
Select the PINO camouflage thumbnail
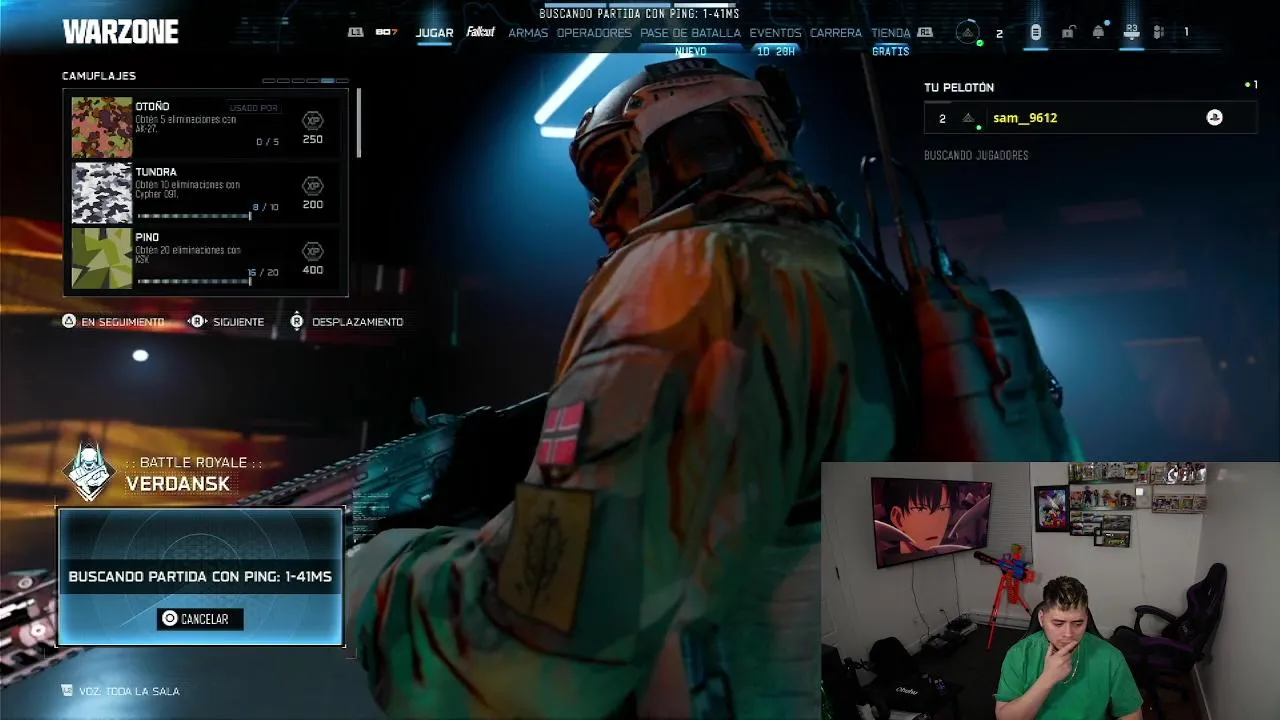[102, 259]
